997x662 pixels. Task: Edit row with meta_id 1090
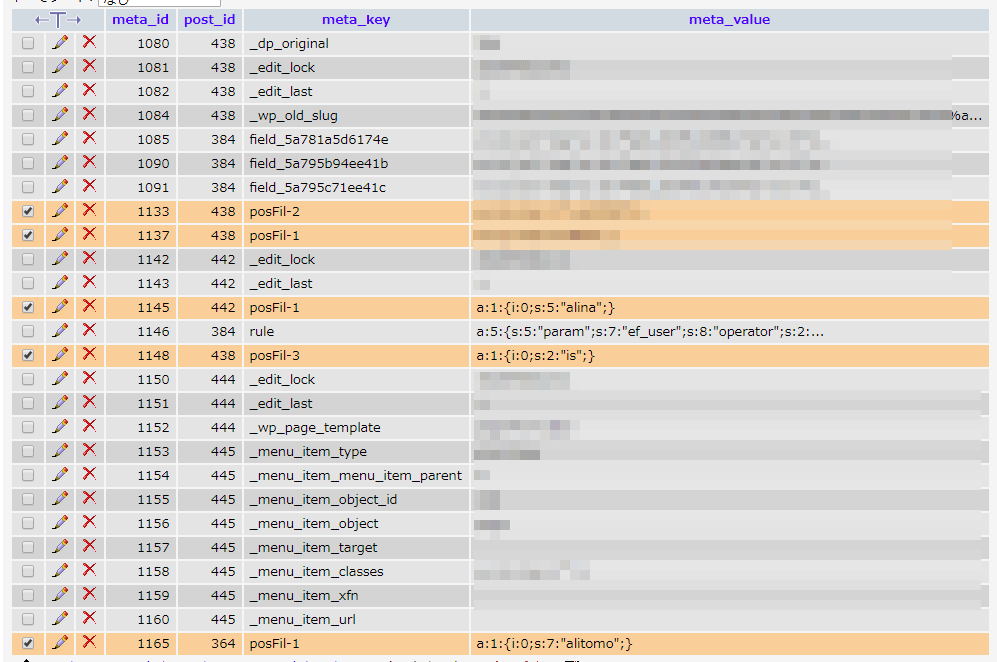(60, 163)
